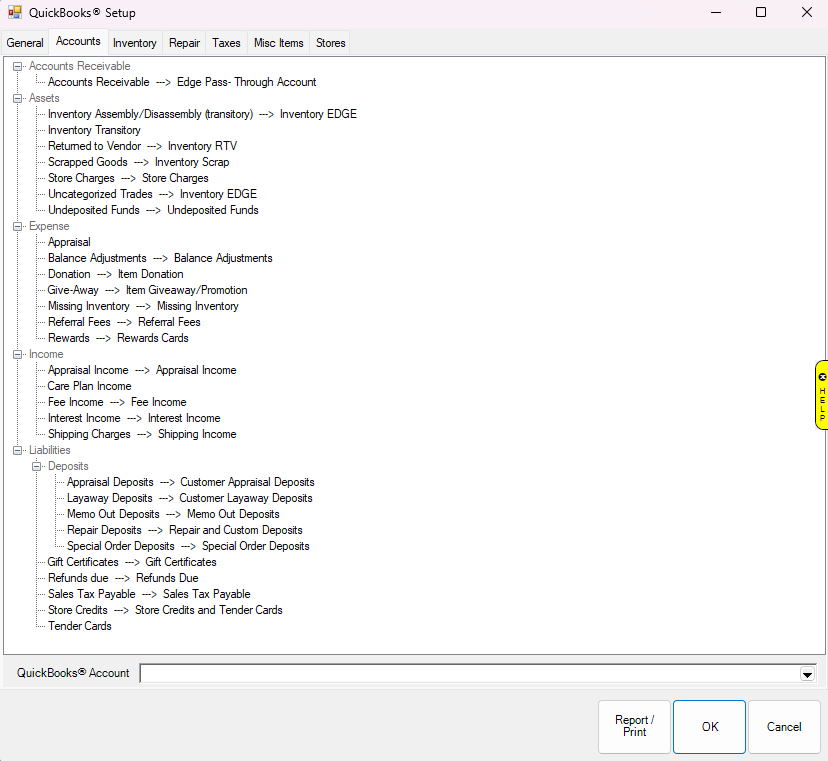828x761 pixels.
Task: Select the Sales Tax Payable entry
Action: 148,594
